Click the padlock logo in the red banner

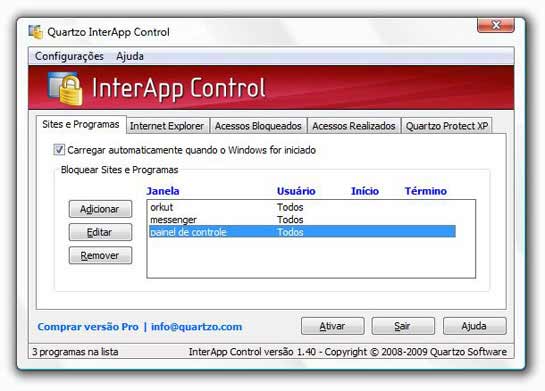tap(65, 88)
